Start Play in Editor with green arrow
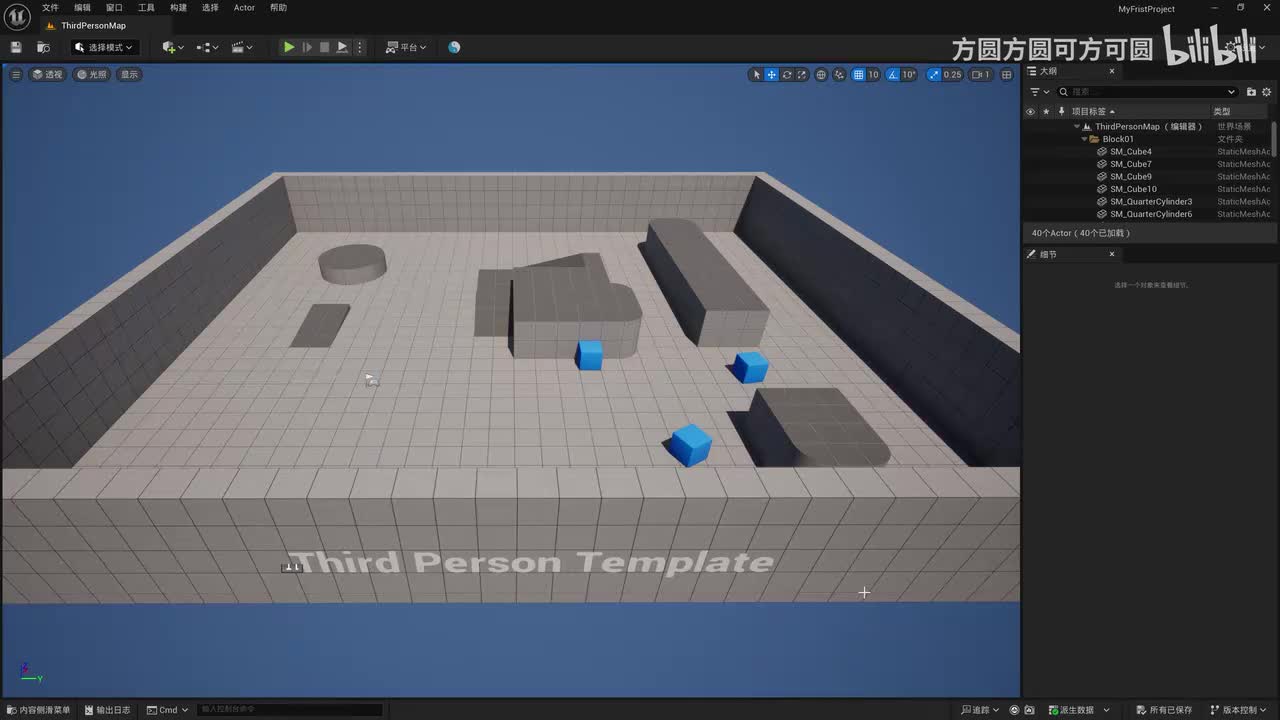This screenshot has width=1280, height=720. pos(289,47)
